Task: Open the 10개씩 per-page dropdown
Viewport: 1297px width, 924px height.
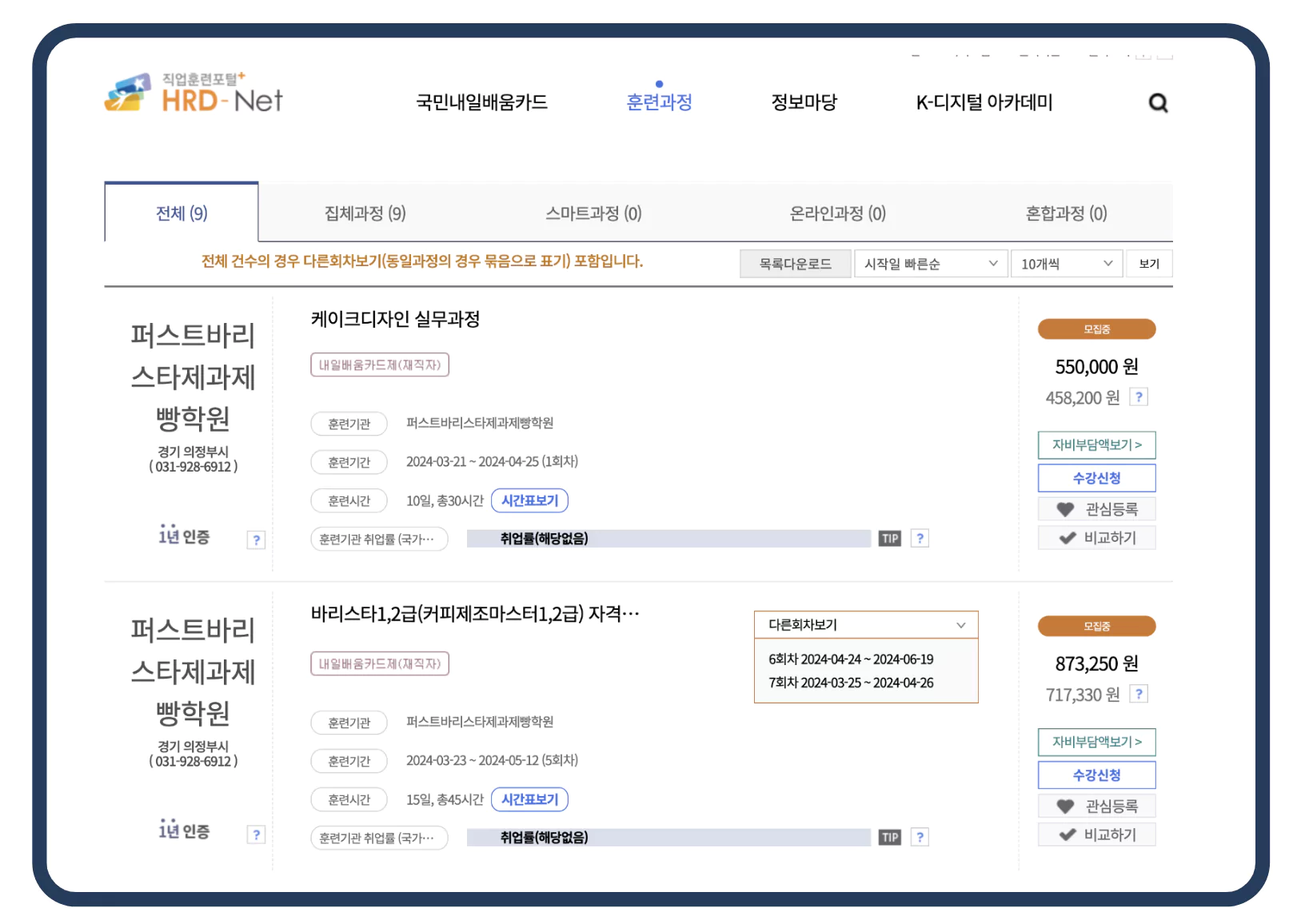Action: click(1067, 264)
